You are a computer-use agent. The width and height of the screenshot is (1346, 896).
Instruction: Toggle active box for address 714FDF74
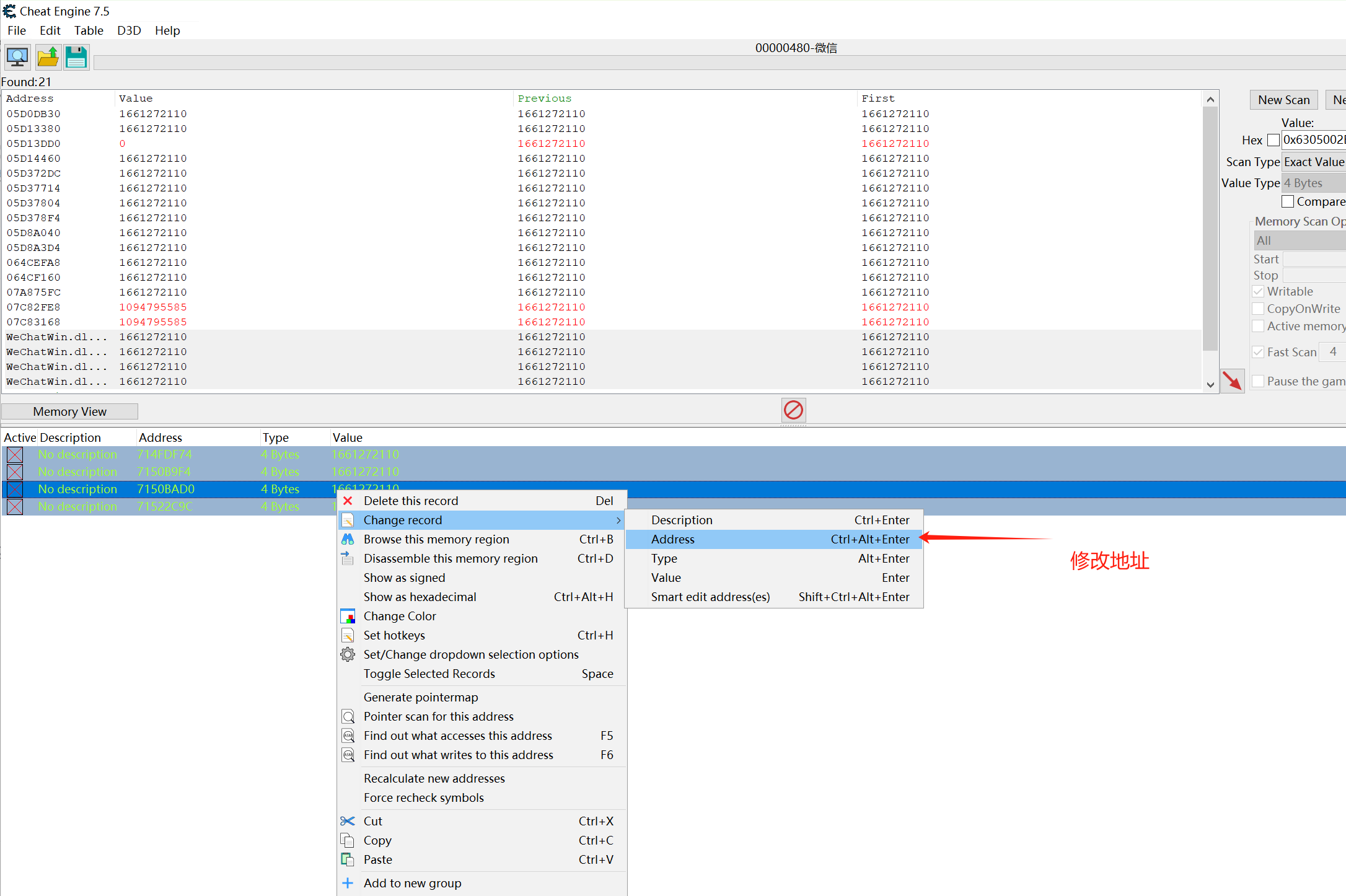(15, 454)
